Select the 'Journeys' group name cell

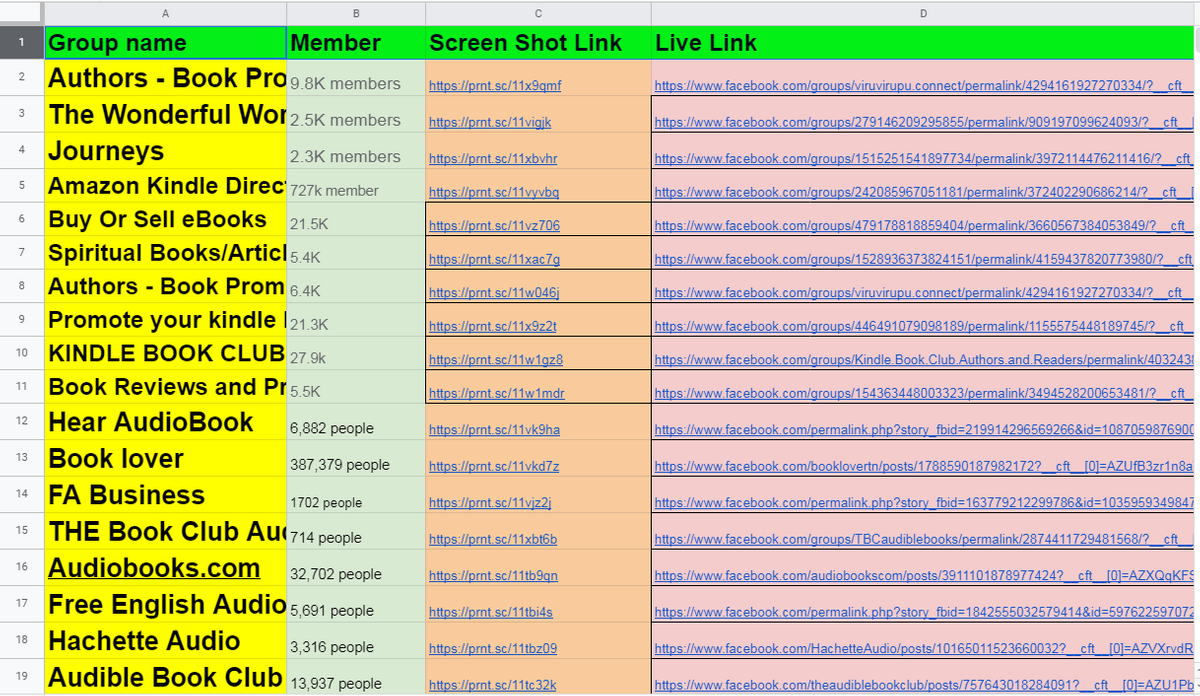pyautogui.click(x=166, y=151)
